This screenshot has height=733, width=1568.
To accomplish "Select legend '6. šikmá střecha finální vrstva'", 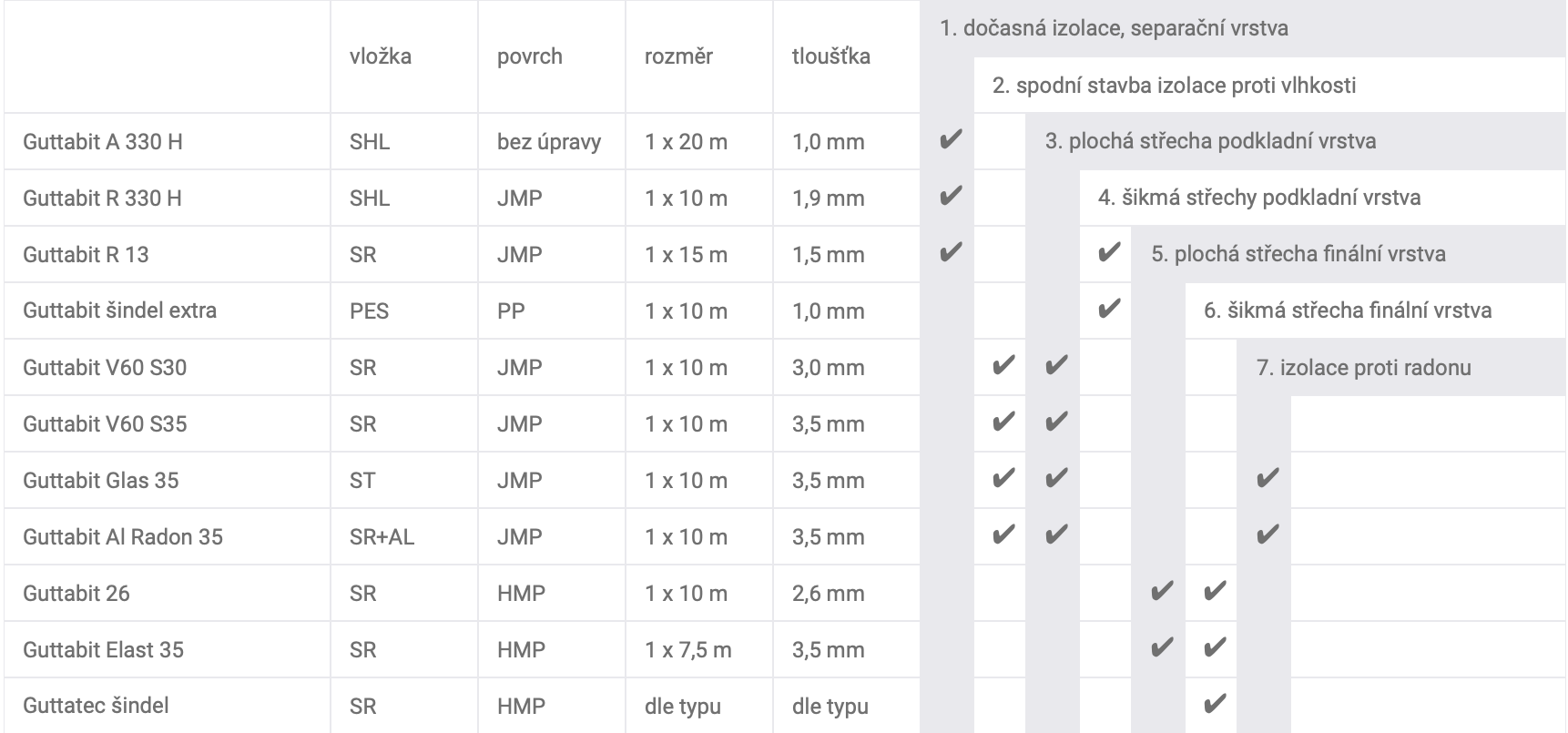I will point(1348,311).
